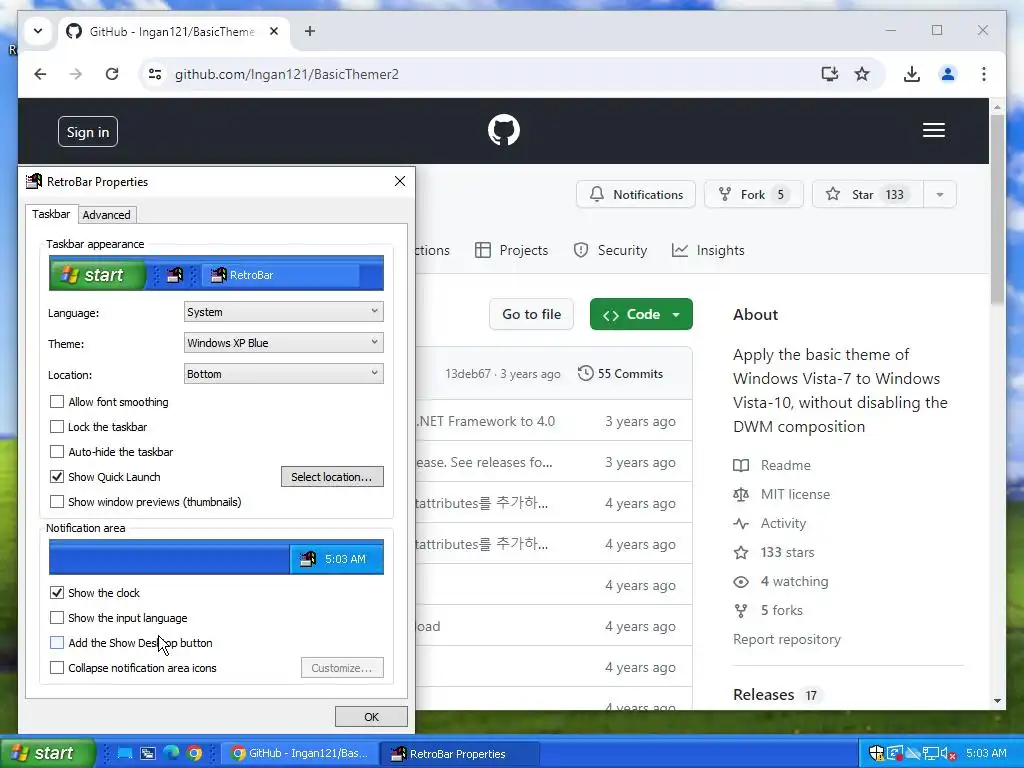
Task: Click the install app icon in address bar
Action: 829,74
